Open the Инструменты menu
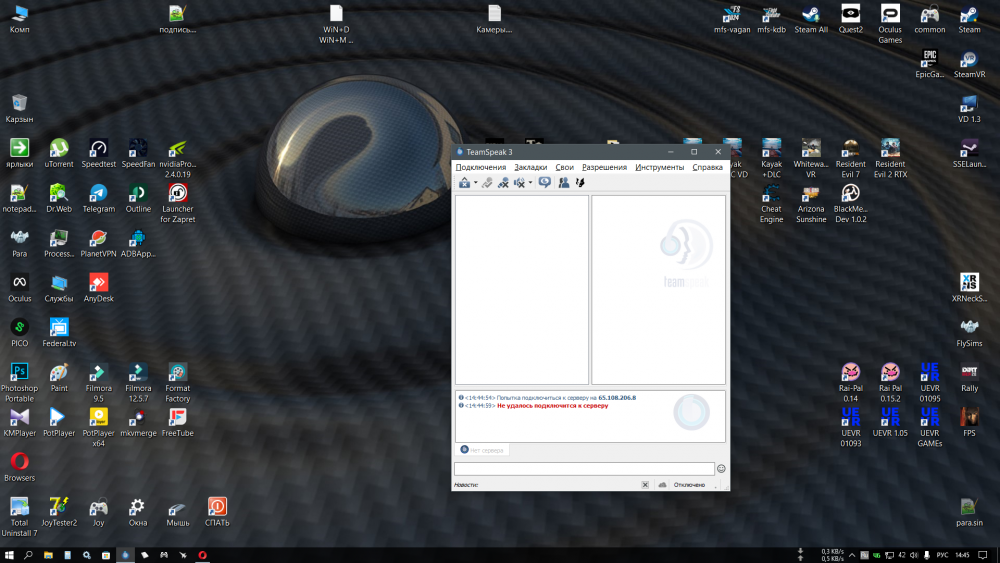The height and width of the screenshot is (563, 1000). click(x=659, y=167)
